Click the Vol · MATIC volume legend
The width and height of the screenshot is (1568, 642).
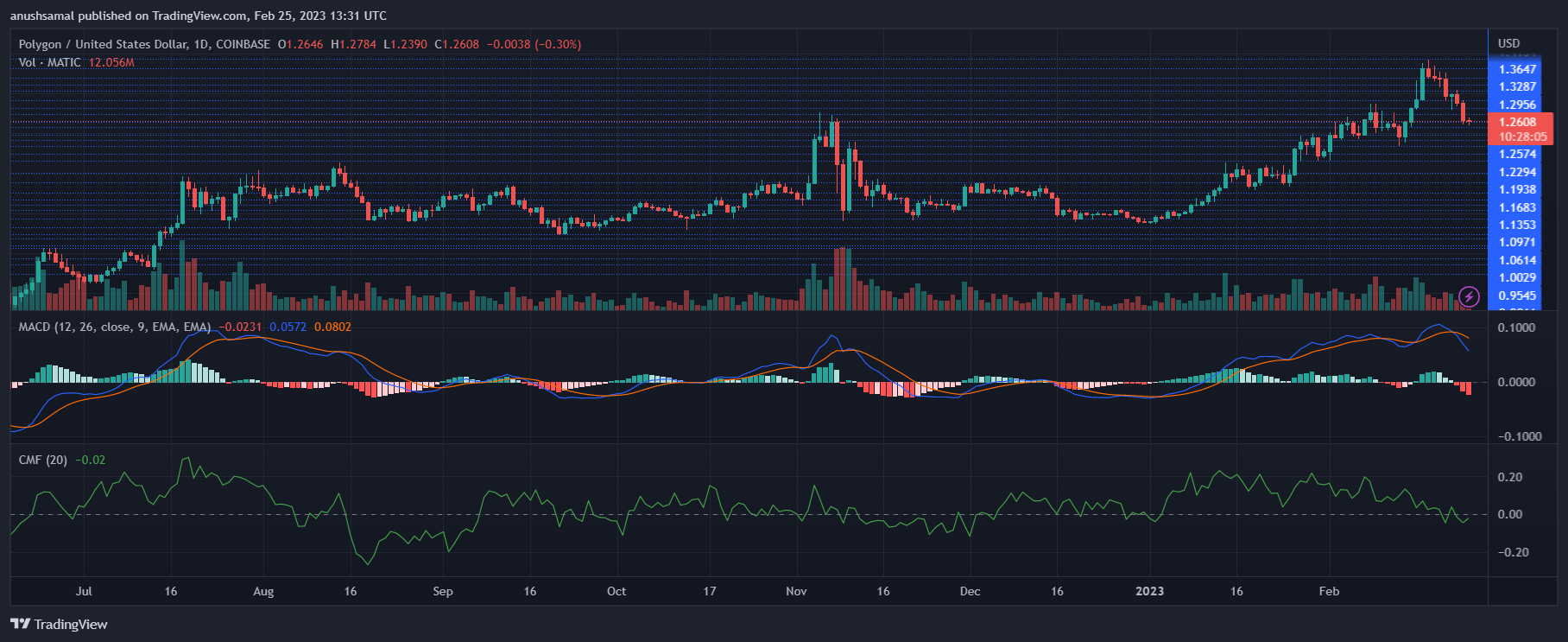[x=50, y=62]
